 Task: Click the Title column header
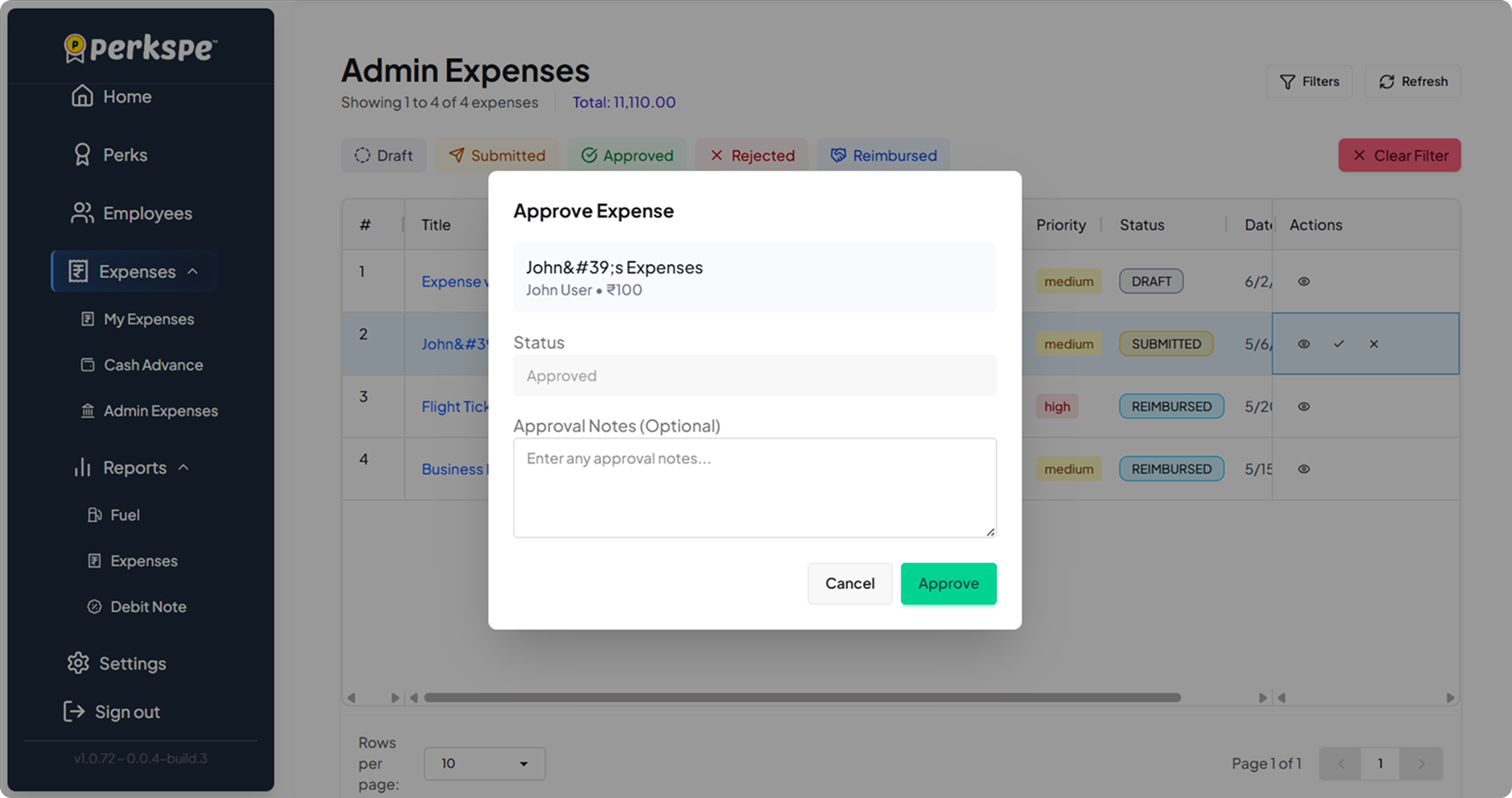click(x=436, y=225)
